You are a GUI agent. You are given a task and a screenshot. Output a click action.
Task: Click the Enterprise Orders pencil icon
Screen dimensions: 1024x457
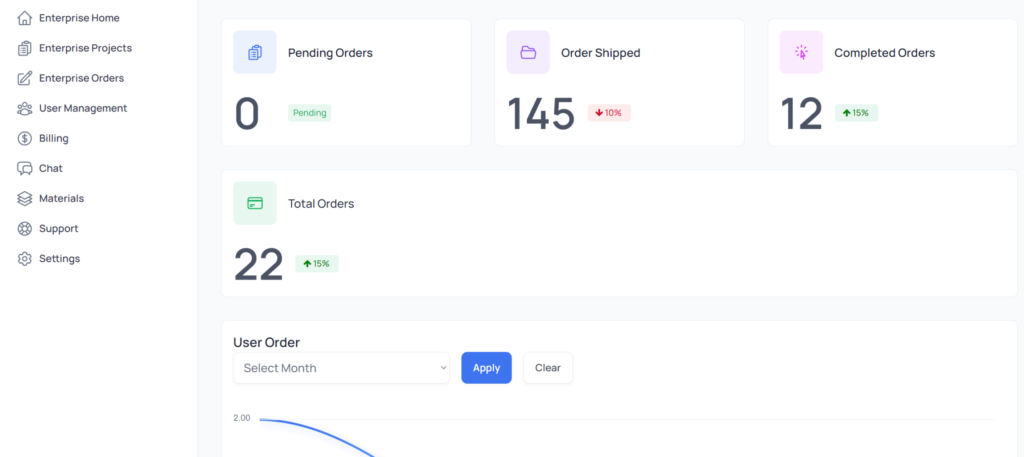tap(25, 78)
